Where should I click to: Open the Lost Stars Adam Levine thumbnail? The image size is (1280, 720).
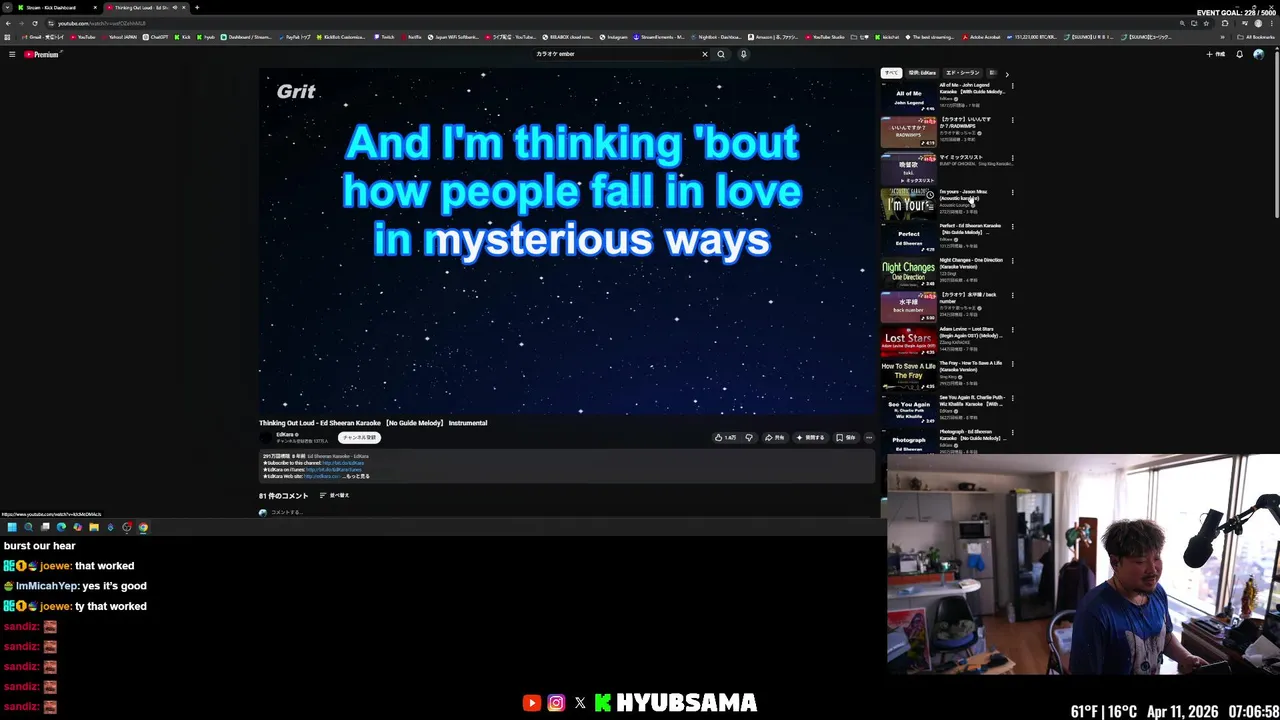click(908, 341)
